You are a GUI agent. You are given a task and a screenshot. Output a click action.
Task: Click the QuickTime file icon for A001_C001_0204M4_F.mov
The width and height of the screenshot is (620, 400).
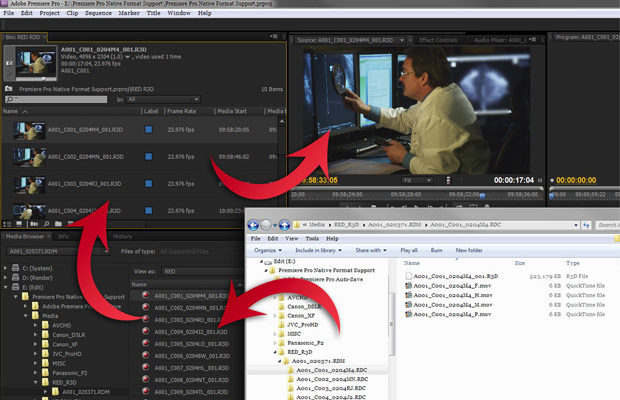click(409, 285)
